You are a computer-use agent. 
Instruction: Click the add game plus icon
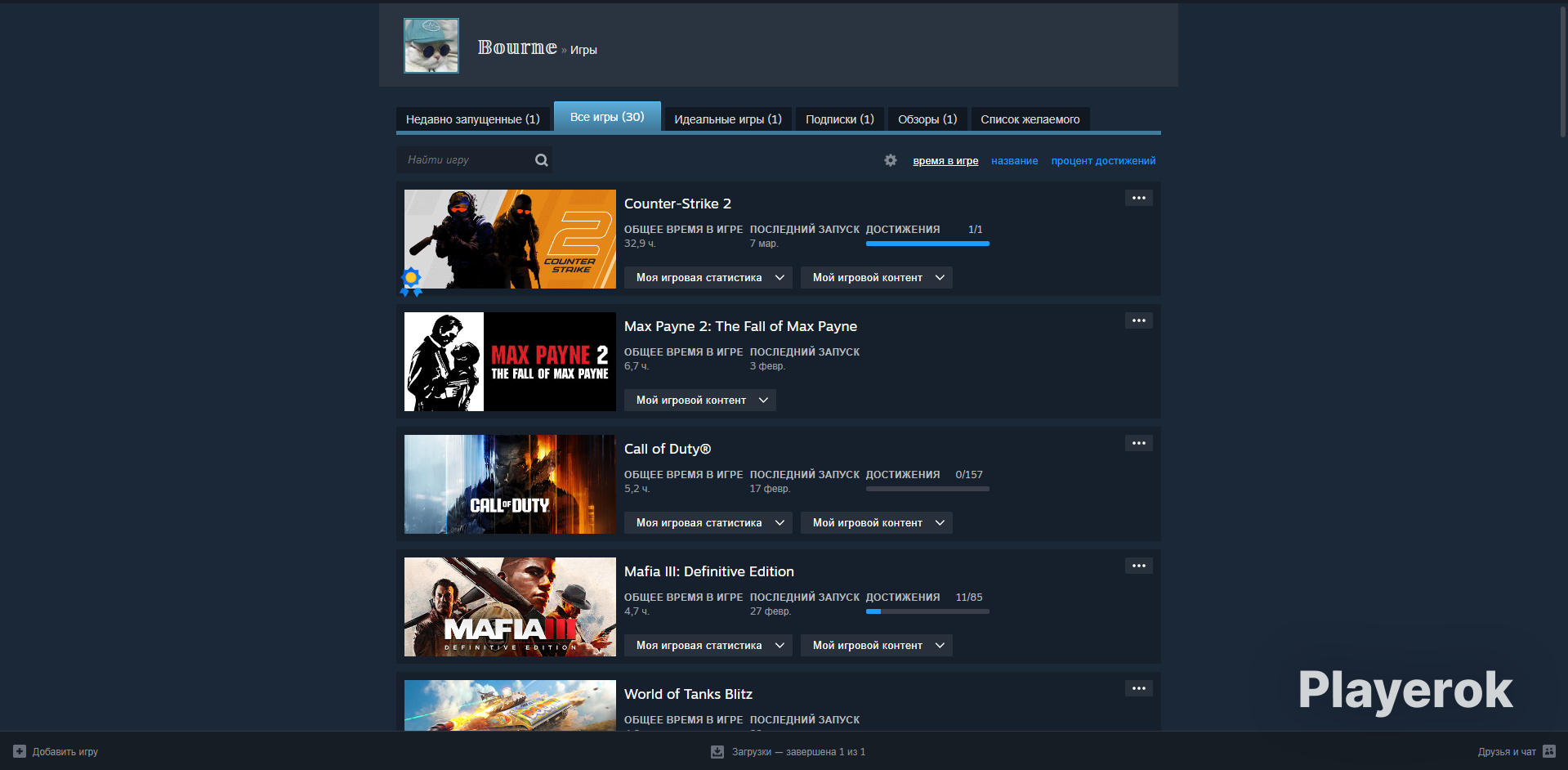point(20,751)
